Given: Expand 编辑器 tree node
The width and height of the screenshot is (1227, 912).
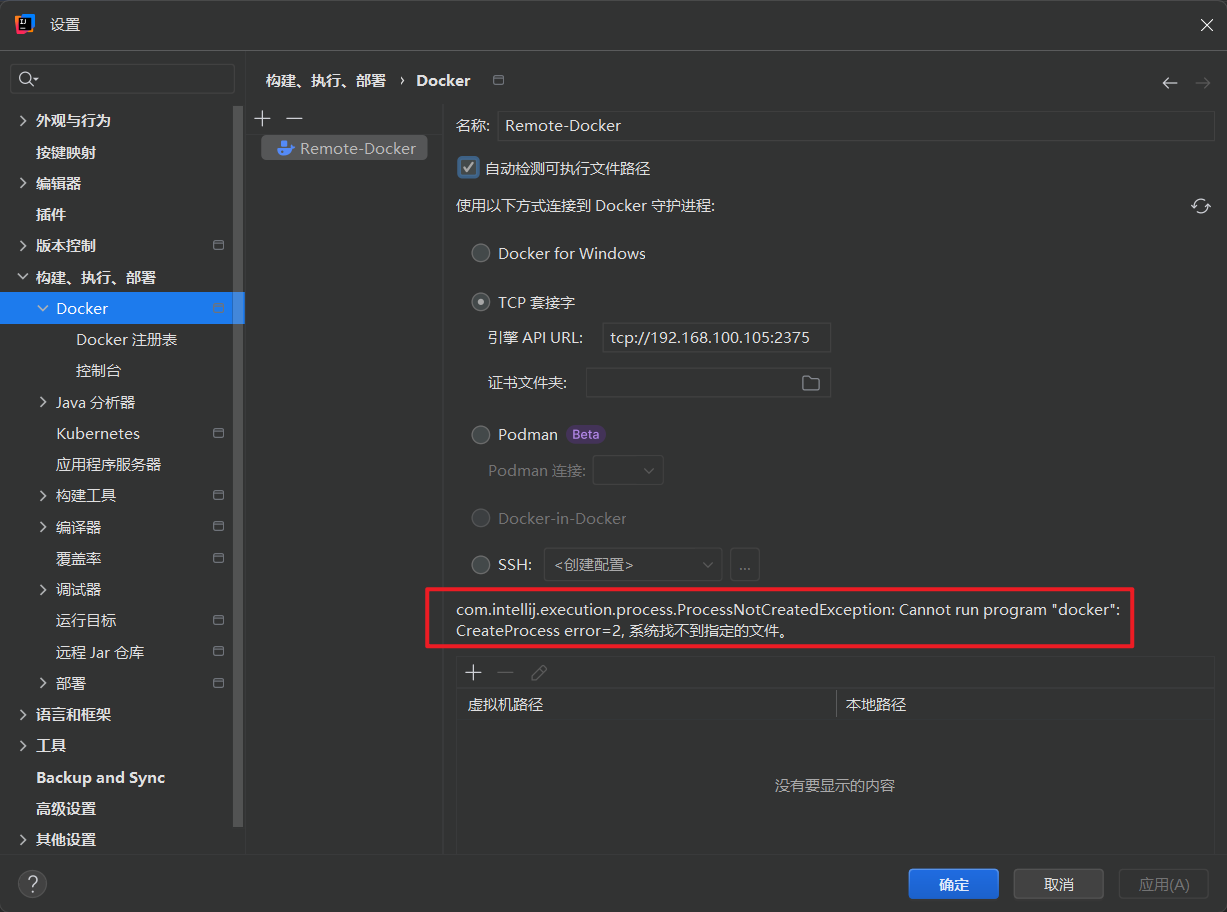Looking at the screenshot, I should click(23, 183).
